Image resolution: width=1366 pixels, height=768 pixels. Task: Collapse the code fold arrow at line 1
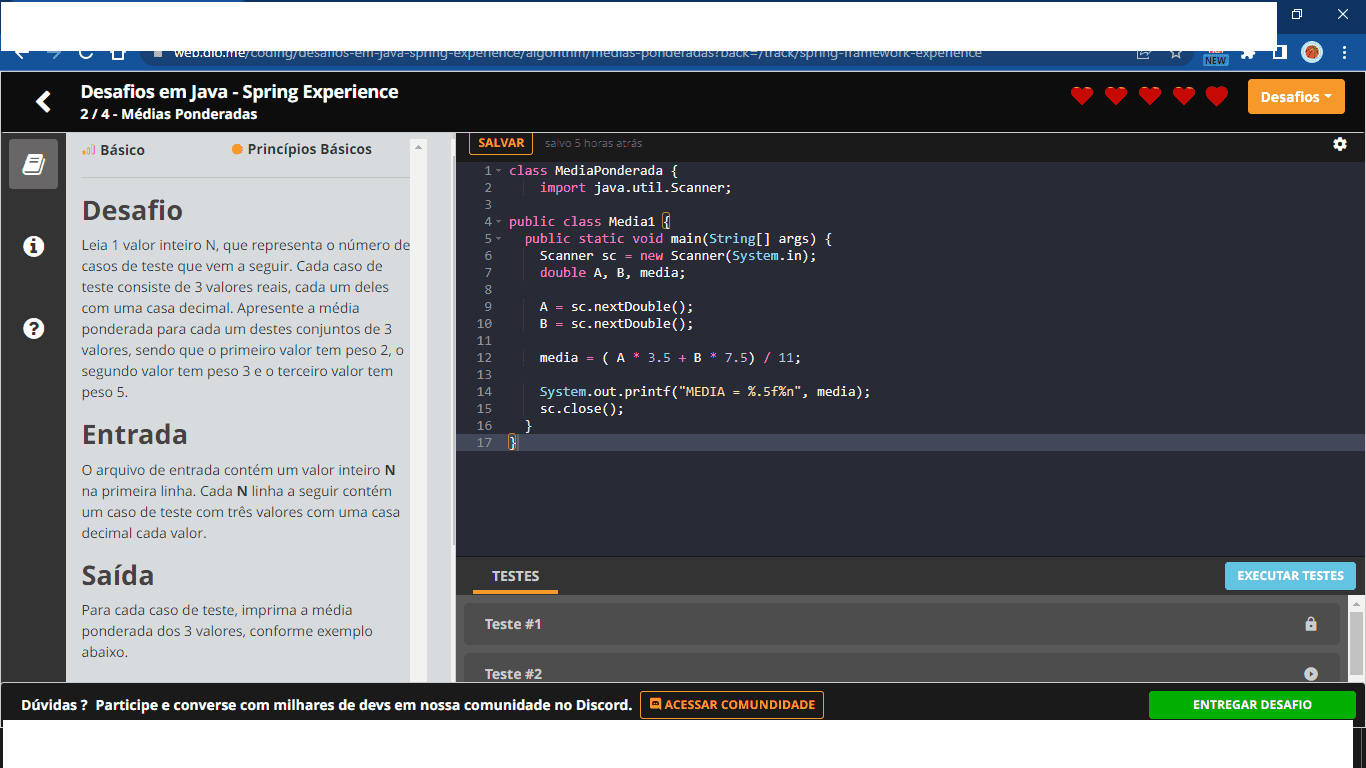[498, 171]
